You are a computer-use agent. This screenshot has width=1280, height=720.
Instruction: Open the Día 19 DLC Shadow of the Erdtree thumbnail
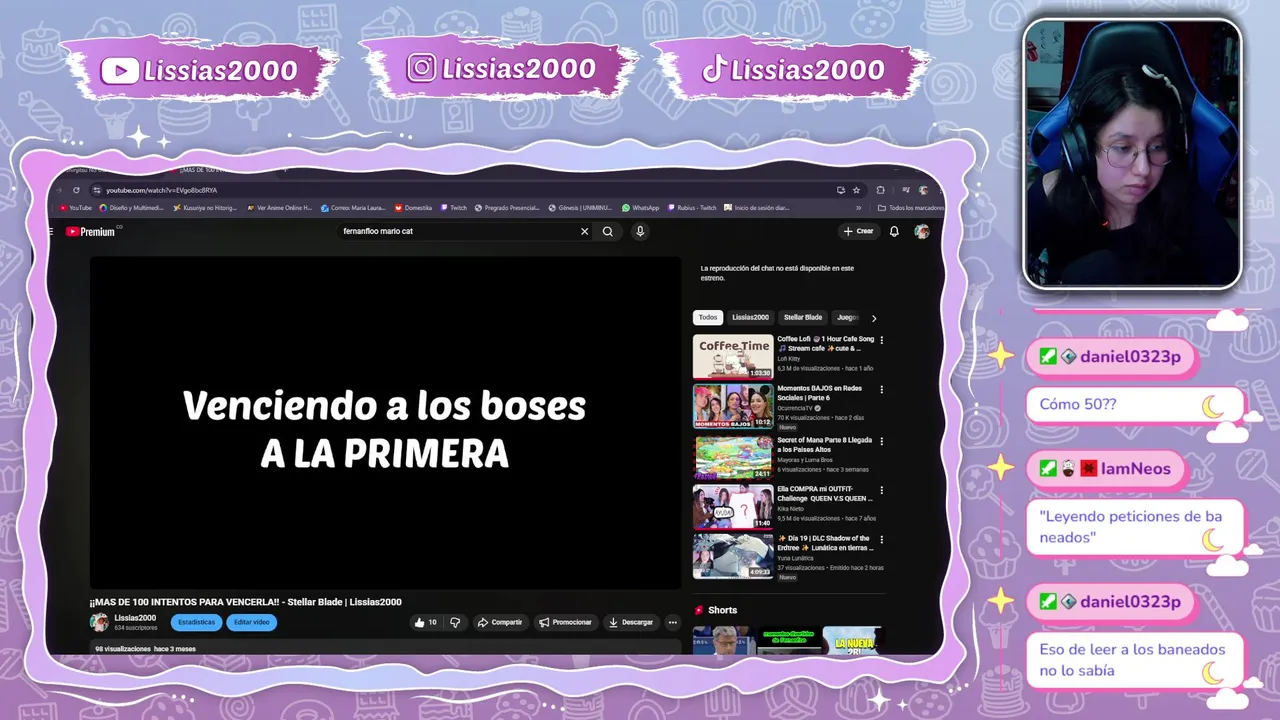[733, 556]
